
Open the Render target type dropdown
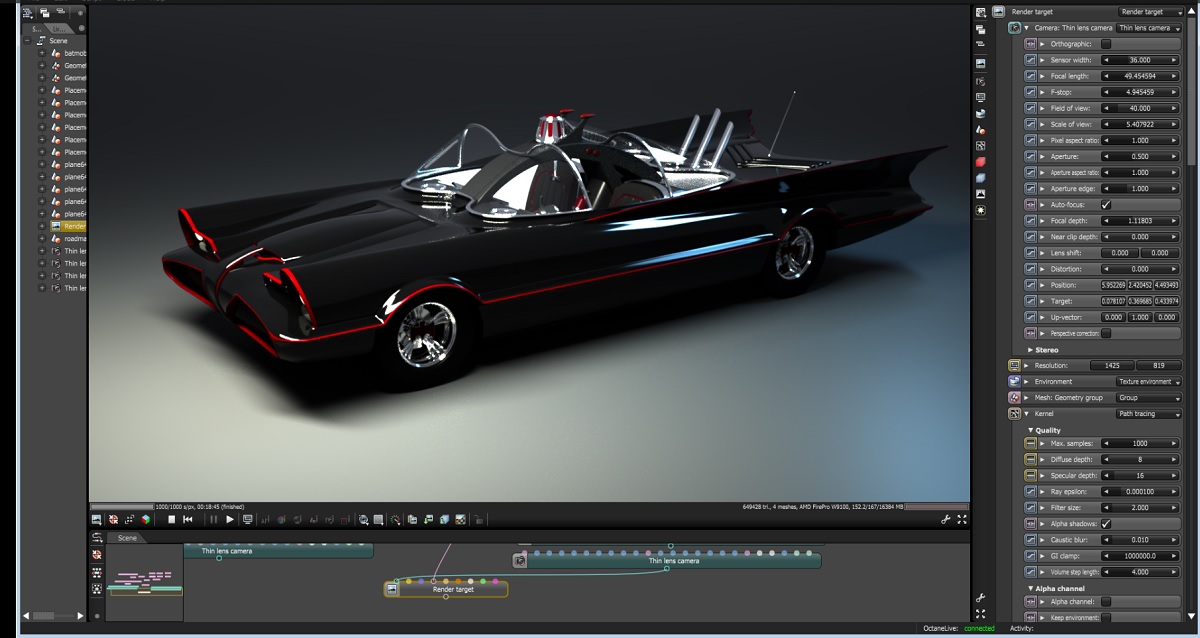tap(1149, 11)
